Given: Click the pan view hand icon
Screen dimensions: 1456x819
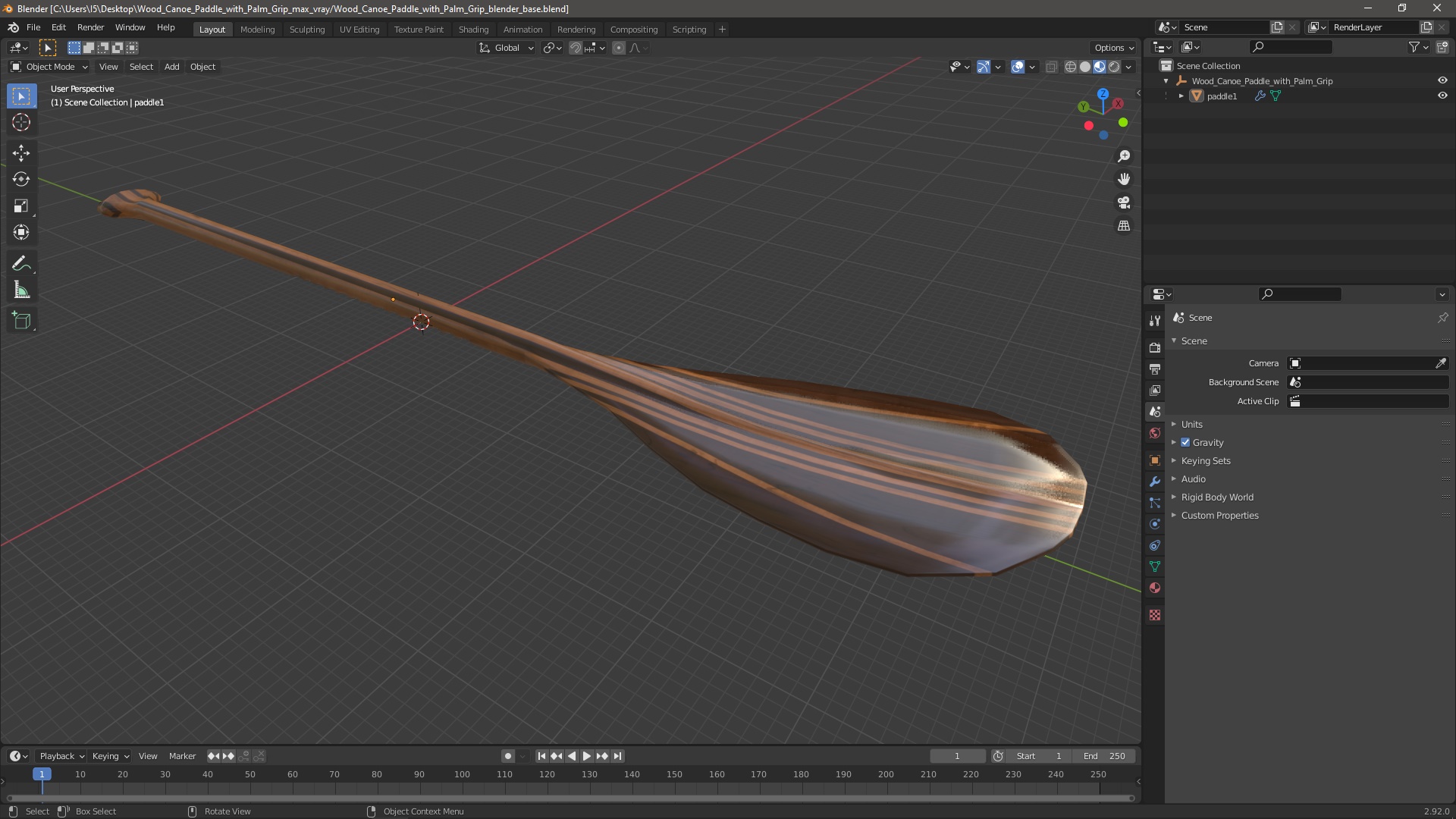Looking at the screenshot, I should click(x=1124, y=179).
